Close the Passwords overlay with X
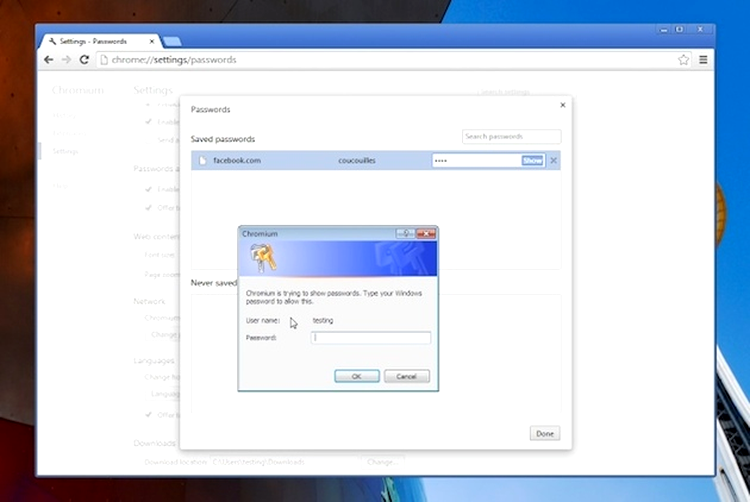Screen dimensions: 750x502 (x=562, y=105)
